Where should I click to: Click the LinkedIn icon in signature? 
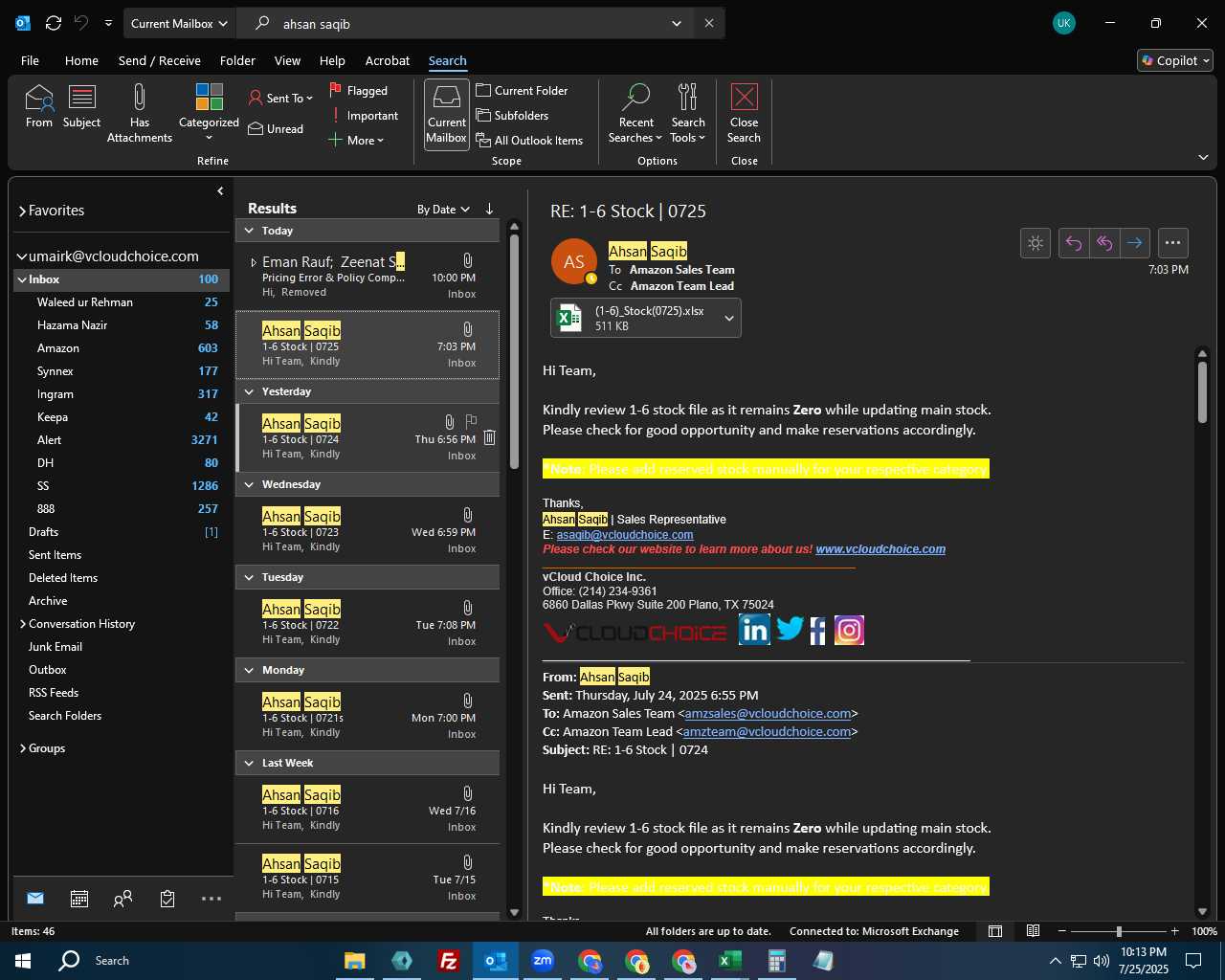tap(754, 630)
